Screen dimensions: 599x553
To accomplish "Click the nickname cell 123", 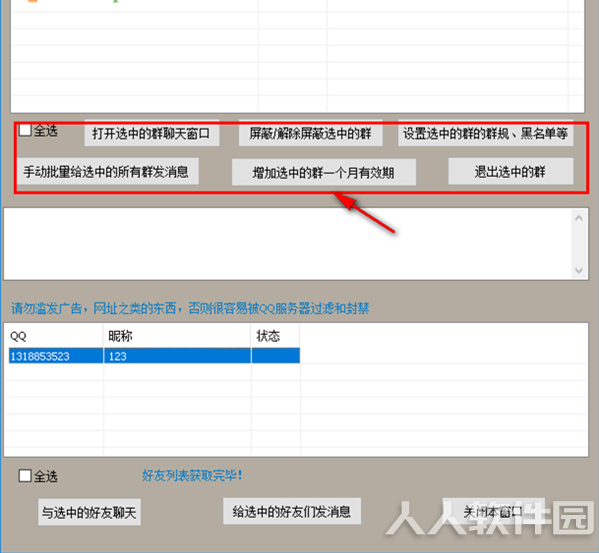I will [x=177, y=356].
